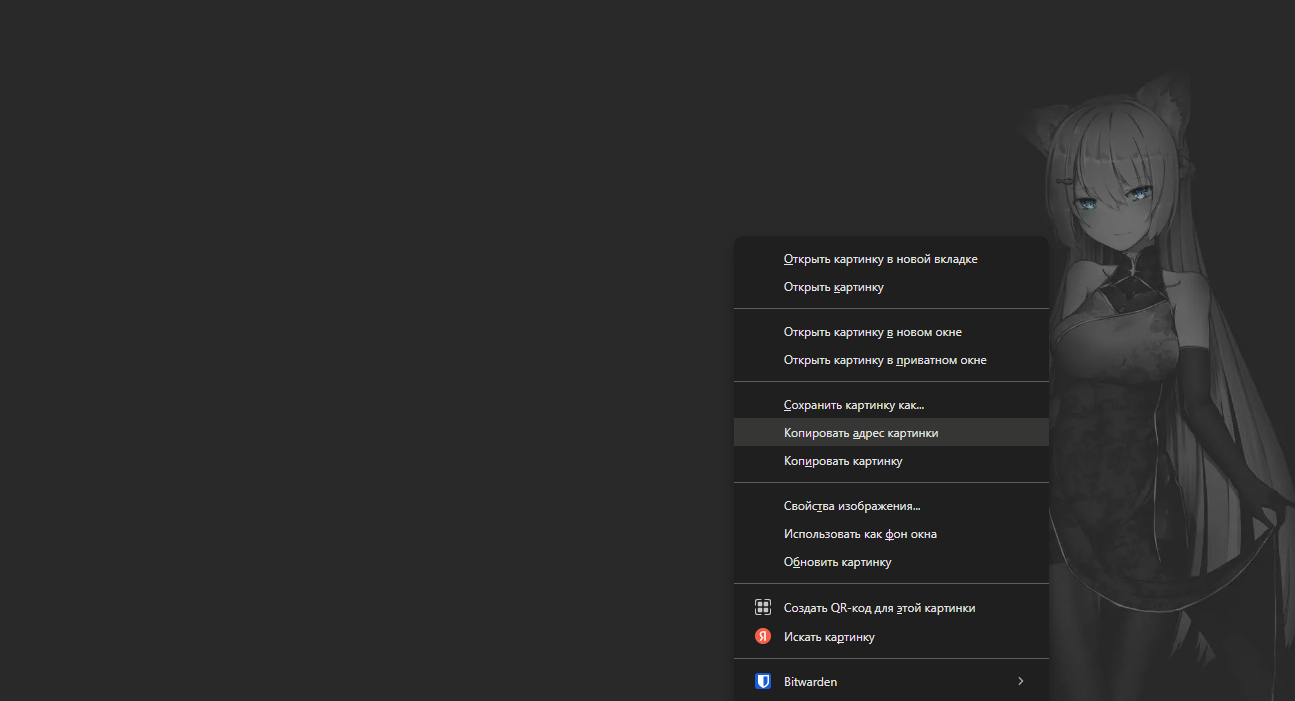Click the red Yandex search icon

pos(763,636)
